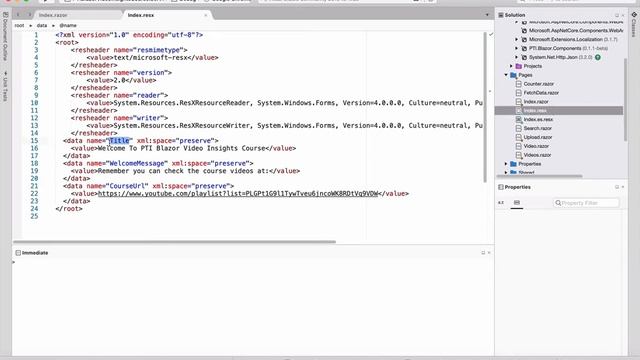The image size is (640, 360).
Task: Switch properties to categorized view
Action: click(517, 202)
